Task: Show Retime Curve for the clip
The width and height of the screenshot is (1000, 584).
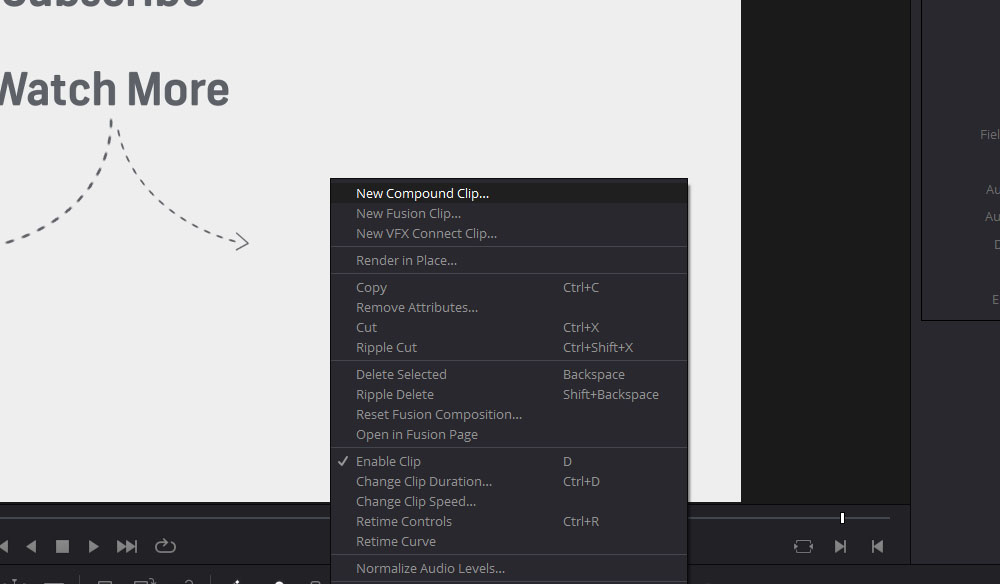Action: point(395,542)
